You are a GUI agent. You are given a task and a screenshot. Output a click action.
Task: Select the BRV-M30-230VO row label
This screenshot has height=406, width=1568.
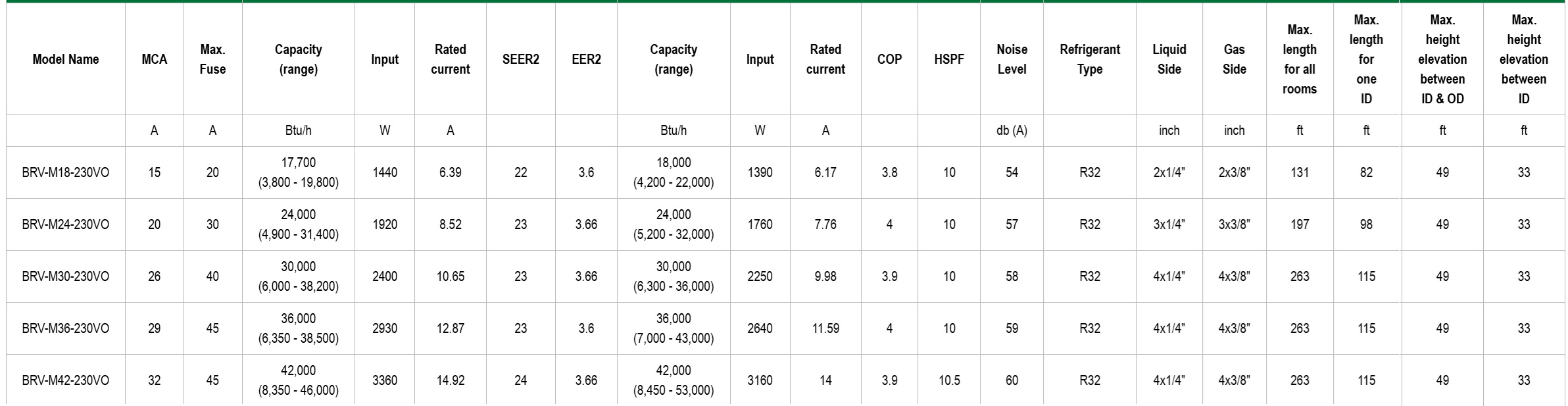(x=66, y=276)
